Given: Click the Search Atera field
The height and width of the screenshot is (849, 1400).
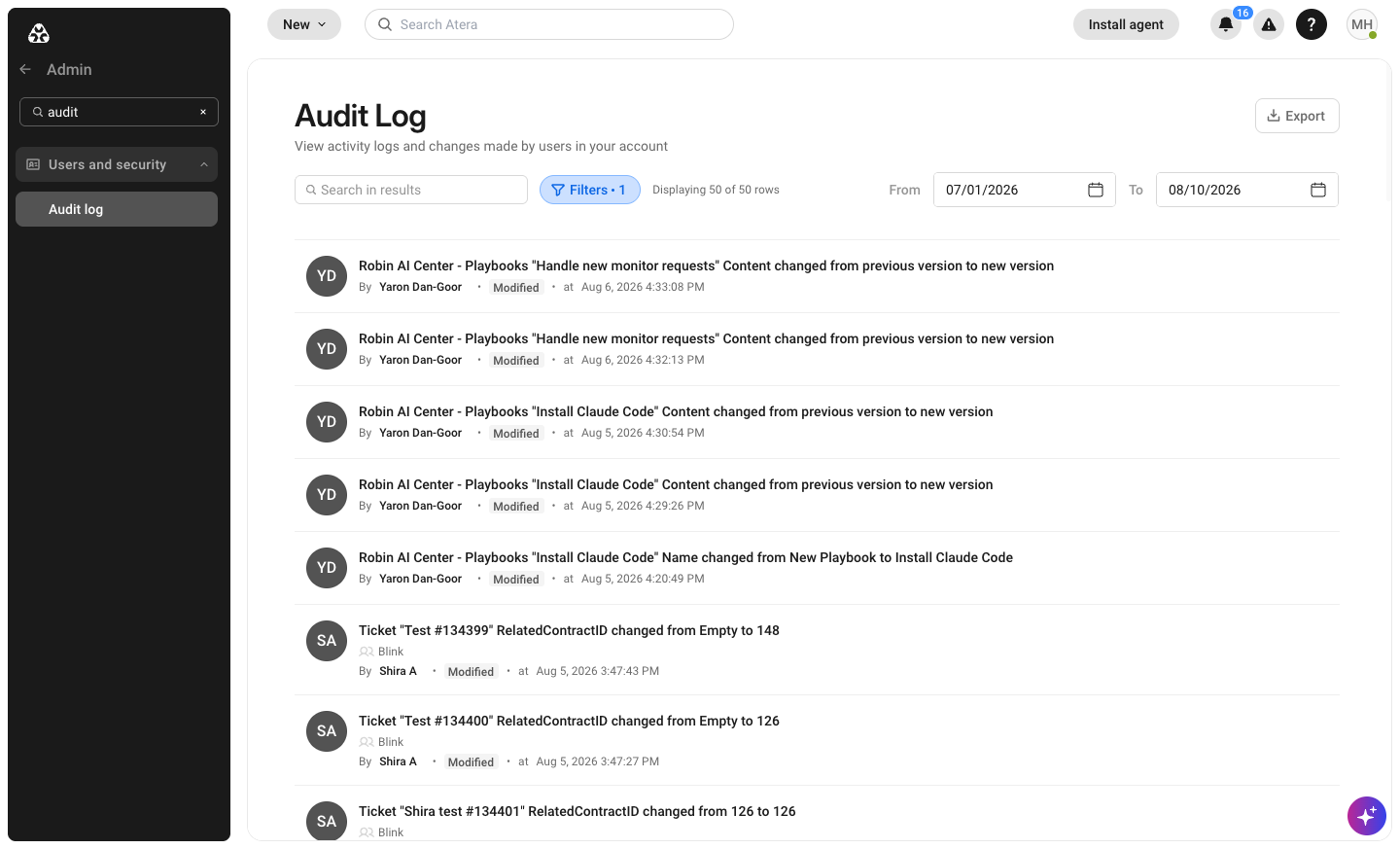Looking at the screenshot, I should (549, 24).
